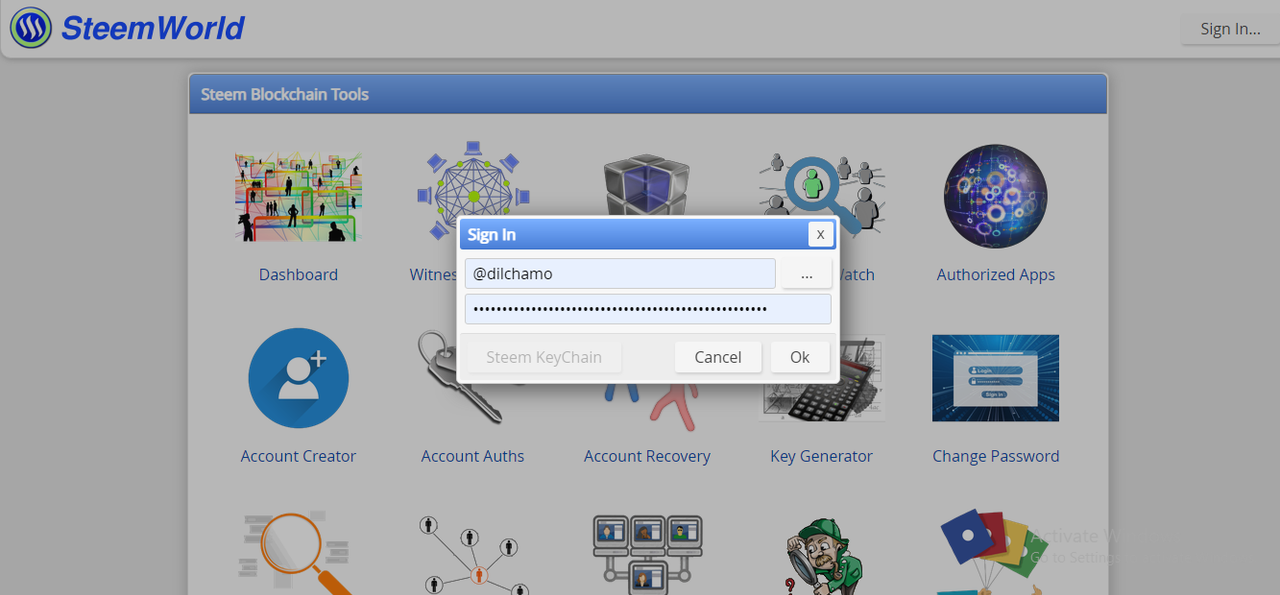Click the ellipsis button beside username
1280x595 pixels.
coord(806,273)
